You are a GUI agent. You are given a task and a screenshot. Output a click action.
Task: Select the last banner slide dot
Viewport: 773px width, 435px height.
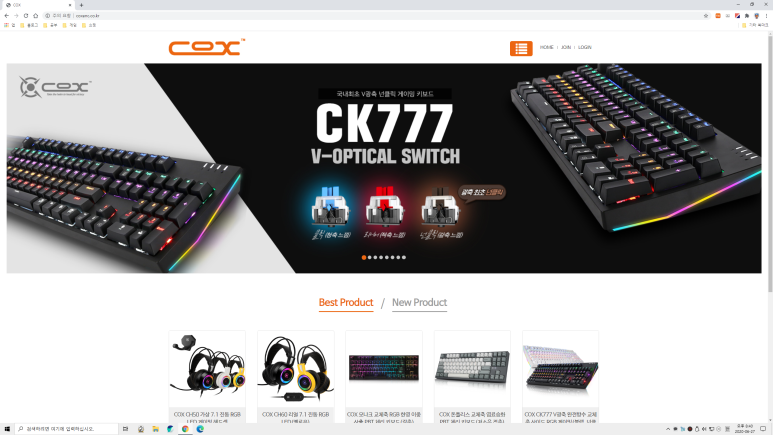[x=404, y=257]
